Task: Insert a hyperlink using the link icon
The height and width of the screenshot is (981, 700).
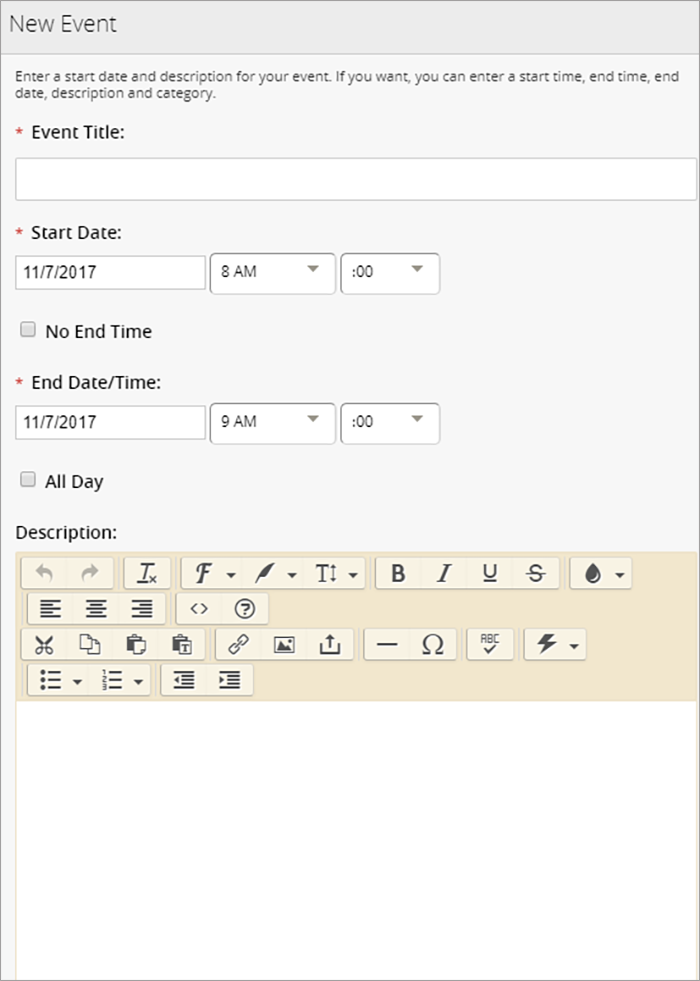Action: click(x=236, y=644)
